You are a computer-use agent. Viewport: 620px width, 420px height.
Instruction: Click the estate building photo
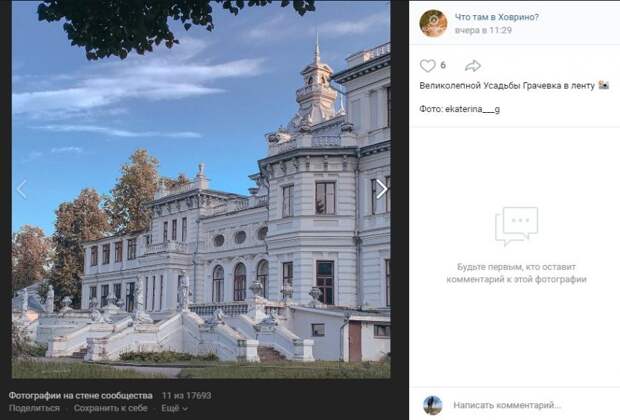pyautogui.click(x=201, y=189)
